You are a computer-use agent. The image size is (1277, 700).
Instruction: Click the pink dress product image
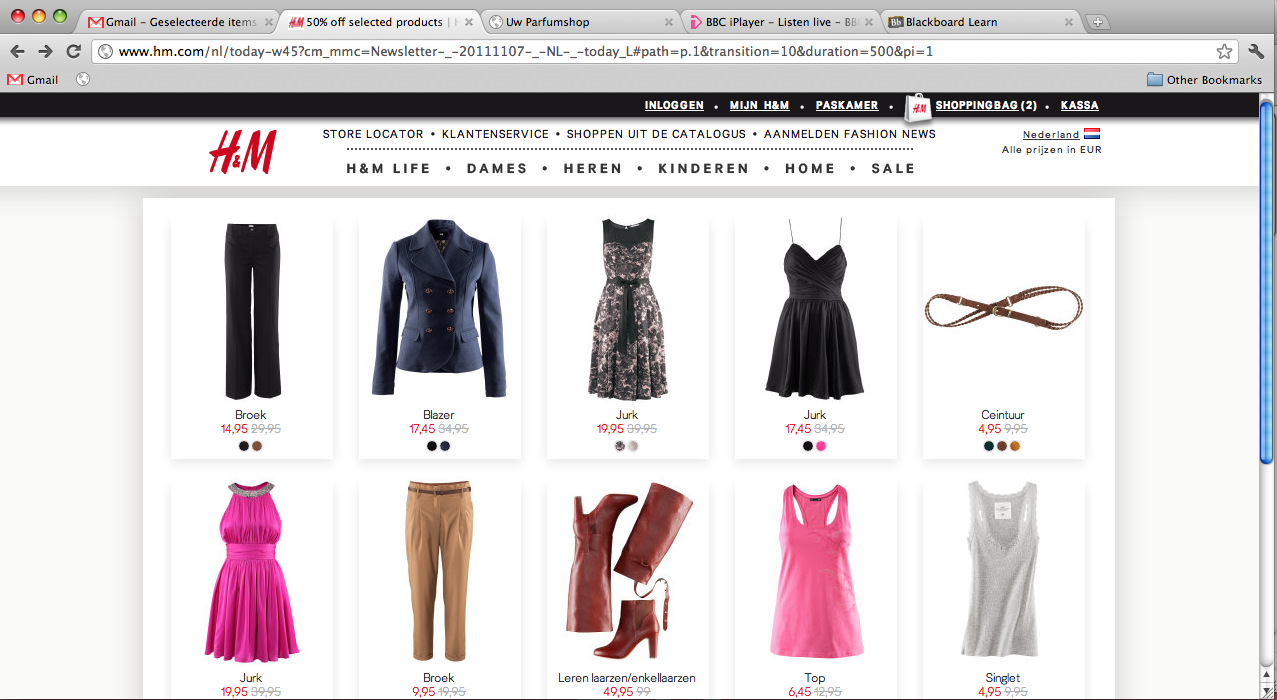tap(250, 570)
